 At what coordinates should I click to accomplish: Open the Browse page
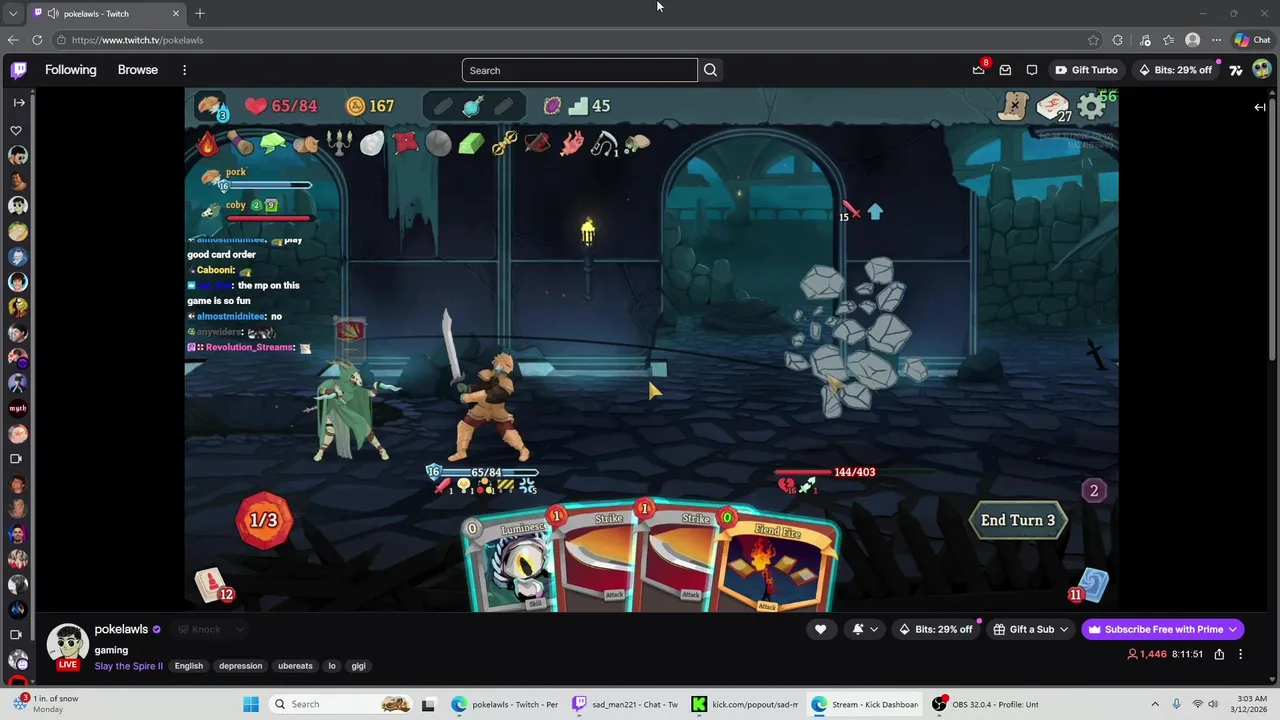click(x=138, y=70)
